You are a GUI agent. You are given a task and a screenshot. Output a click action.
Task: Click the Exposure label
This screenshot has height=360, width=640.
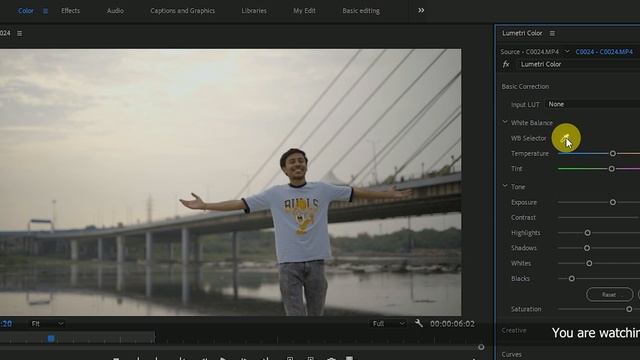click(524, 202)
